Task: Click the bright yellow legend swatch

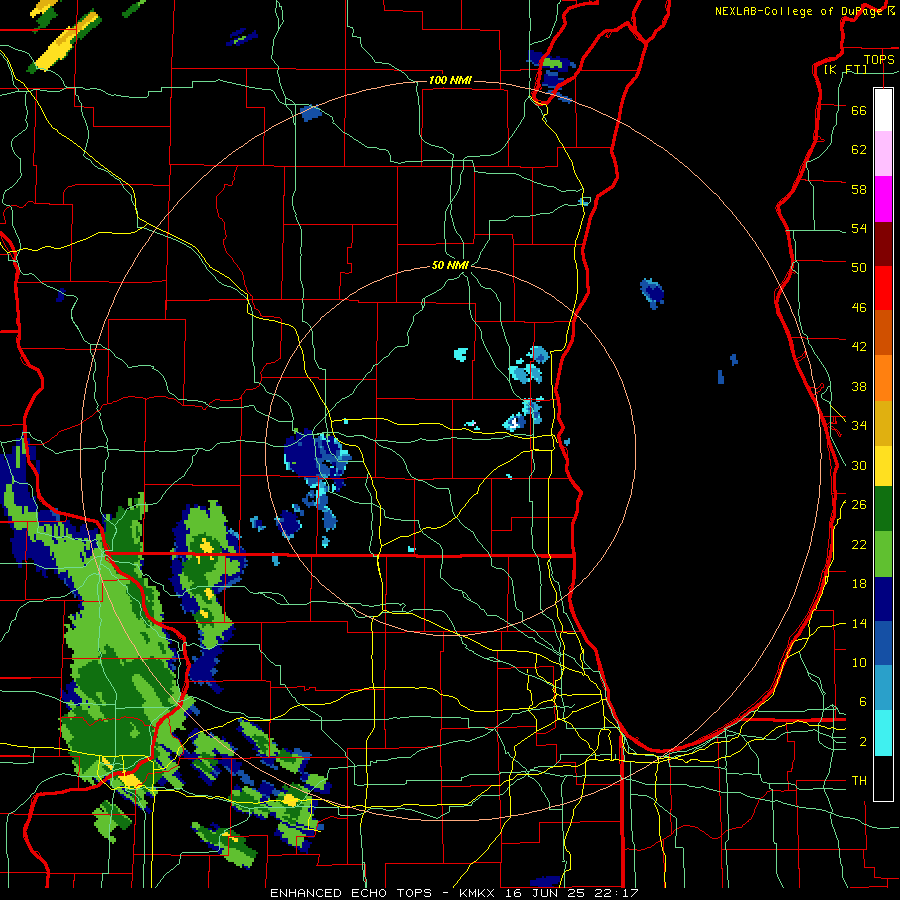Action: click(x=883, y=466)
